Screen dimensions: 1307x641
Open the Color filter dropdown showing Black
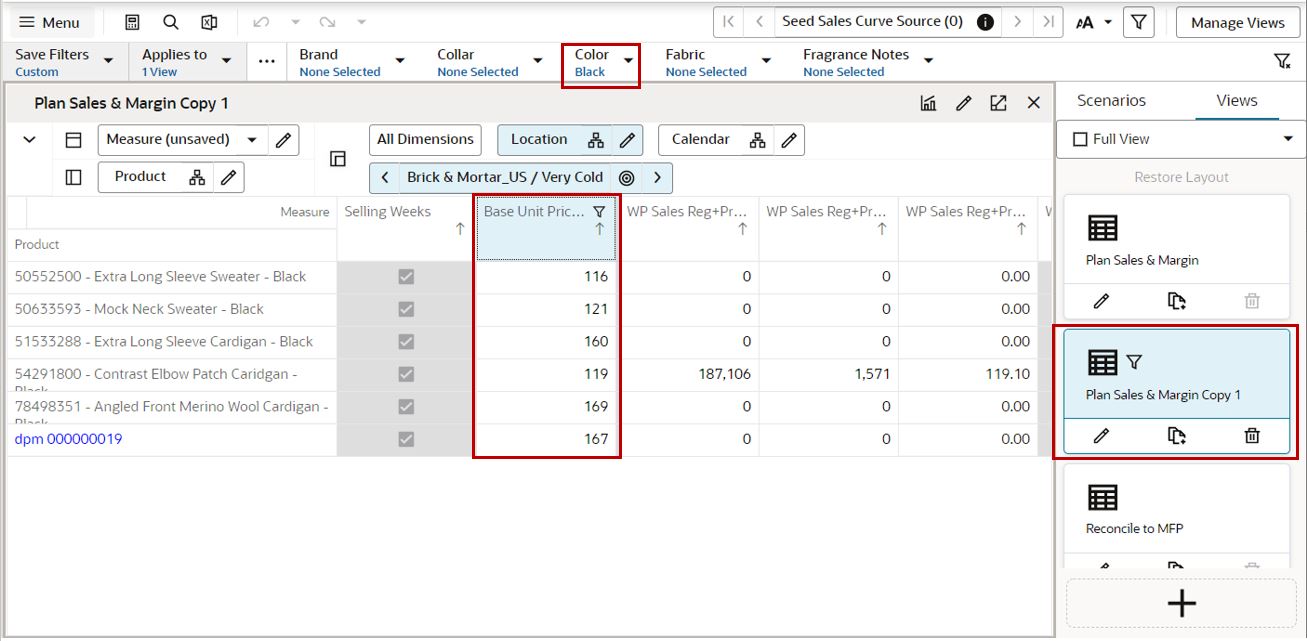(x=627, y=58)
